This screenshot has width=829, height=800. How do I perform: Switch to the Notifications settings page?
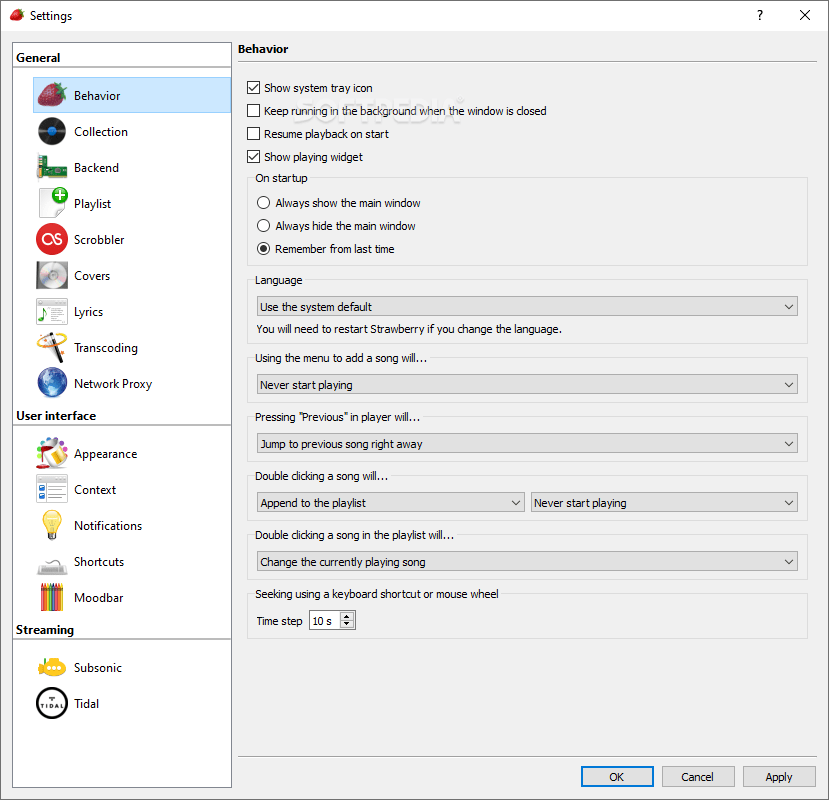pyautogui.click(x=51, y=525)
